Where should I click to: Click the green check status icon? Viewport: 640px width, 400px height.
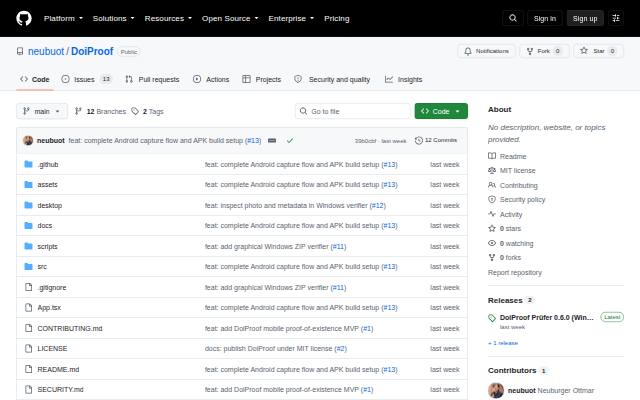click(x=290, y=140)
